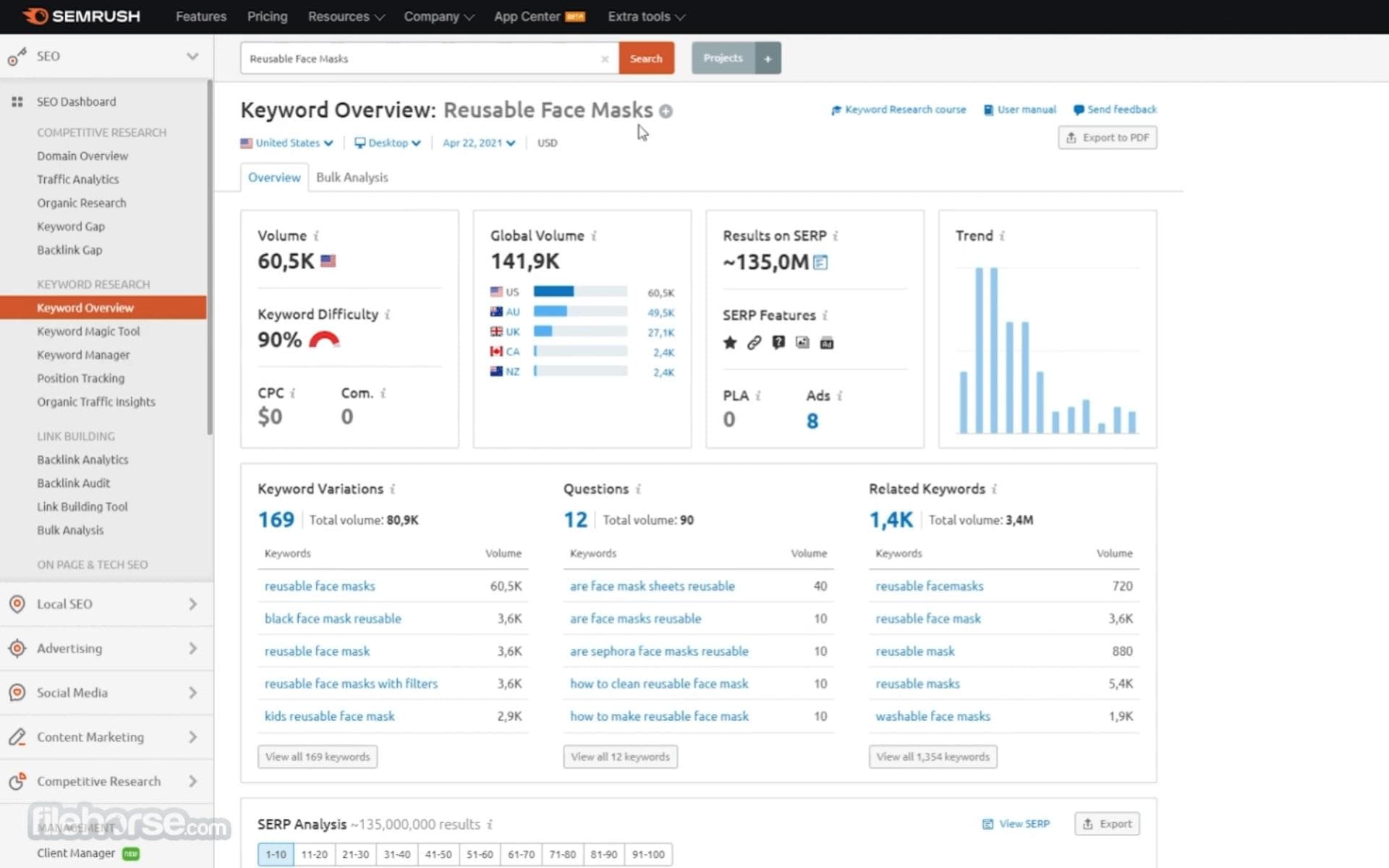This screenshot has width=1389, height=868.
Task: Open the User manual link
Action: pyautogui.click(x=1020, y=110)
